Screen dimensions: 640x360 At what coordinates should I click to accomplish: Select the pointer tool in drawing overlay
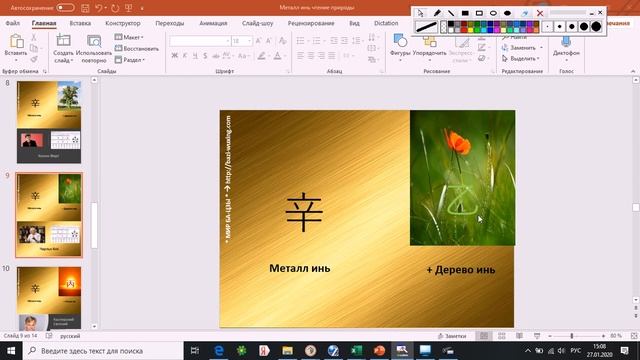point(420,13)
